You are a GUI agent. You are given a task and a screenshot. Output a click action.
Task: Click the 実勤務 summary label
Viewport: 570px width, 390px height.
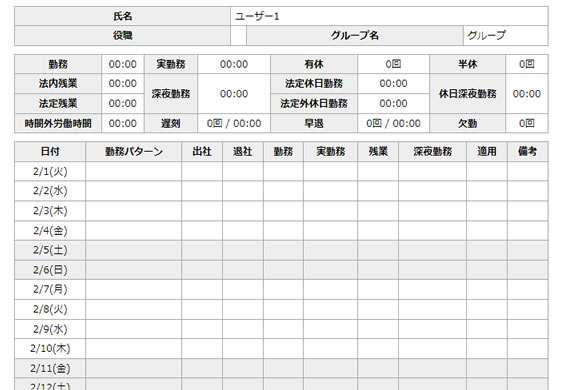[171, 64]
